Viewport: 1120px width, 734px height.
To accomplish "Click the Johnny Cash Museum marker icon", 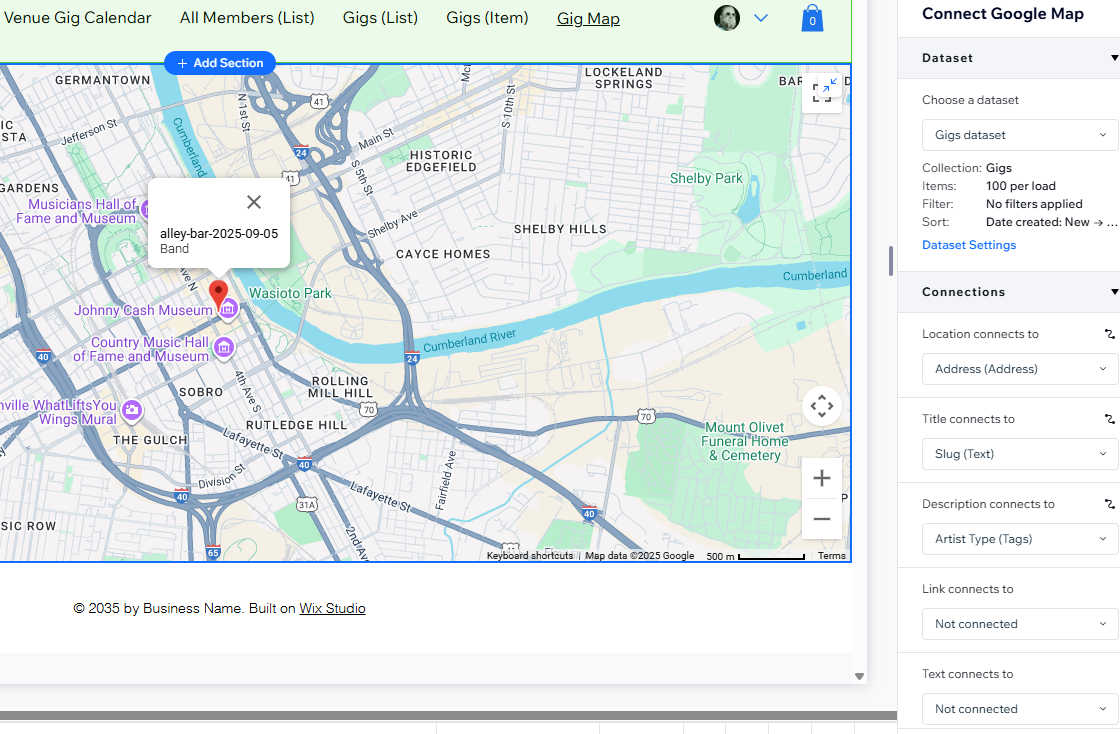I will [x=229, y=310].
